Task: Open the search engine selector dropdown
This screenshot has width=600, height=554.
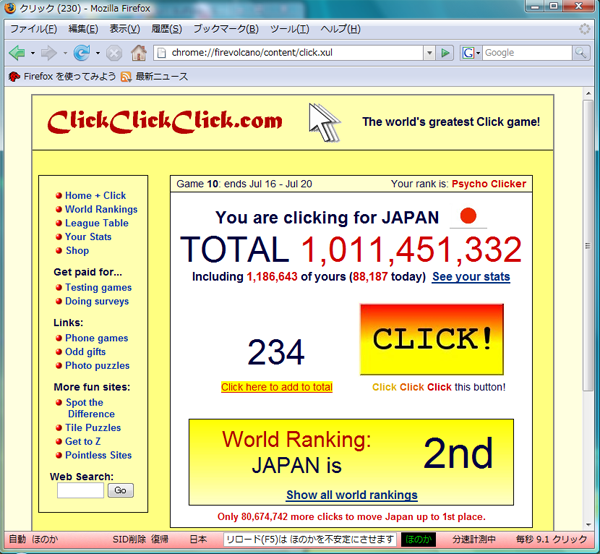Action: point(478,53)
